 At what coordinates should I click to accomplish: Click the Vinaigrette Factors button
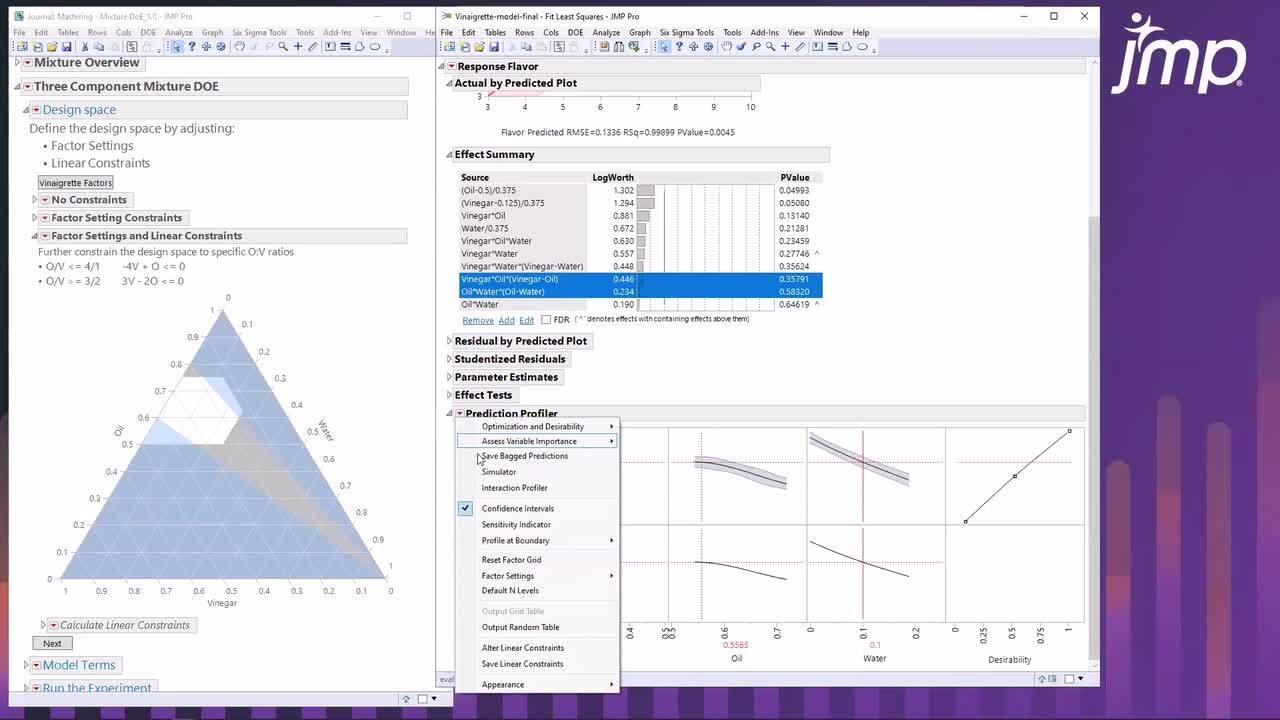[76, 183]
